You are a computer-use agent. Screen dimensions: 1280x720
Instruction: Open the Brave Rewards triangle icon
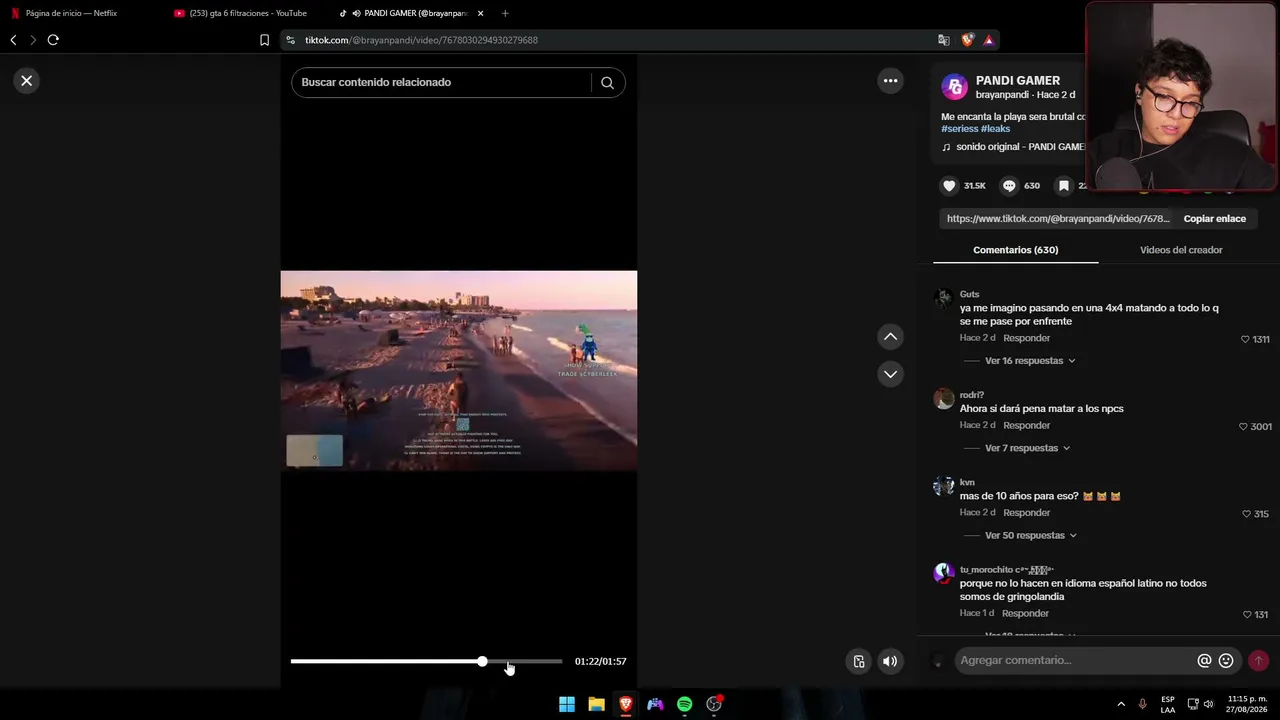[x=989, y=40]
